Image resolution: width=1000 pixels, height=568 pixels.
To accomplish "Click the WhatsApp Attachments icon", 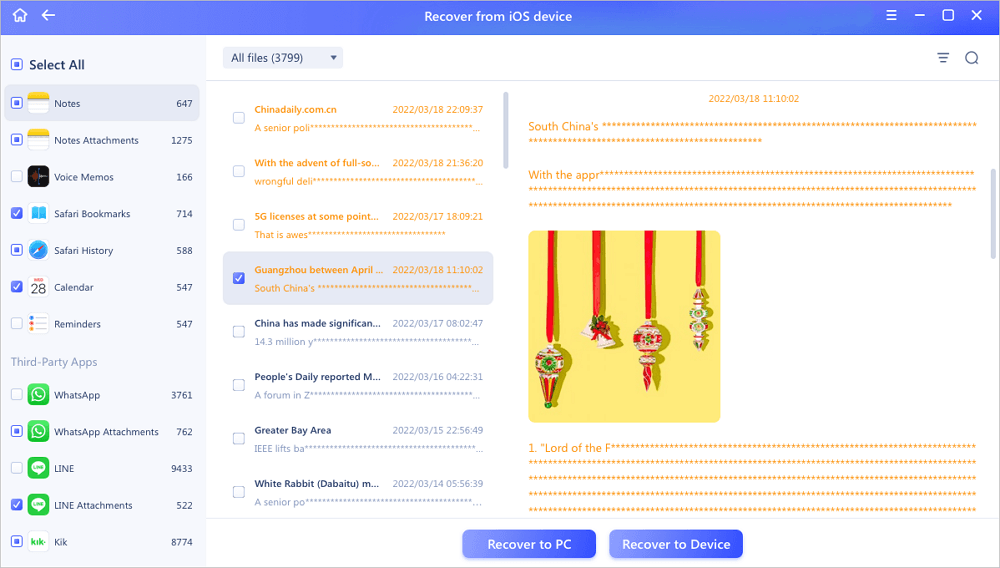I will tap(38, 432).
